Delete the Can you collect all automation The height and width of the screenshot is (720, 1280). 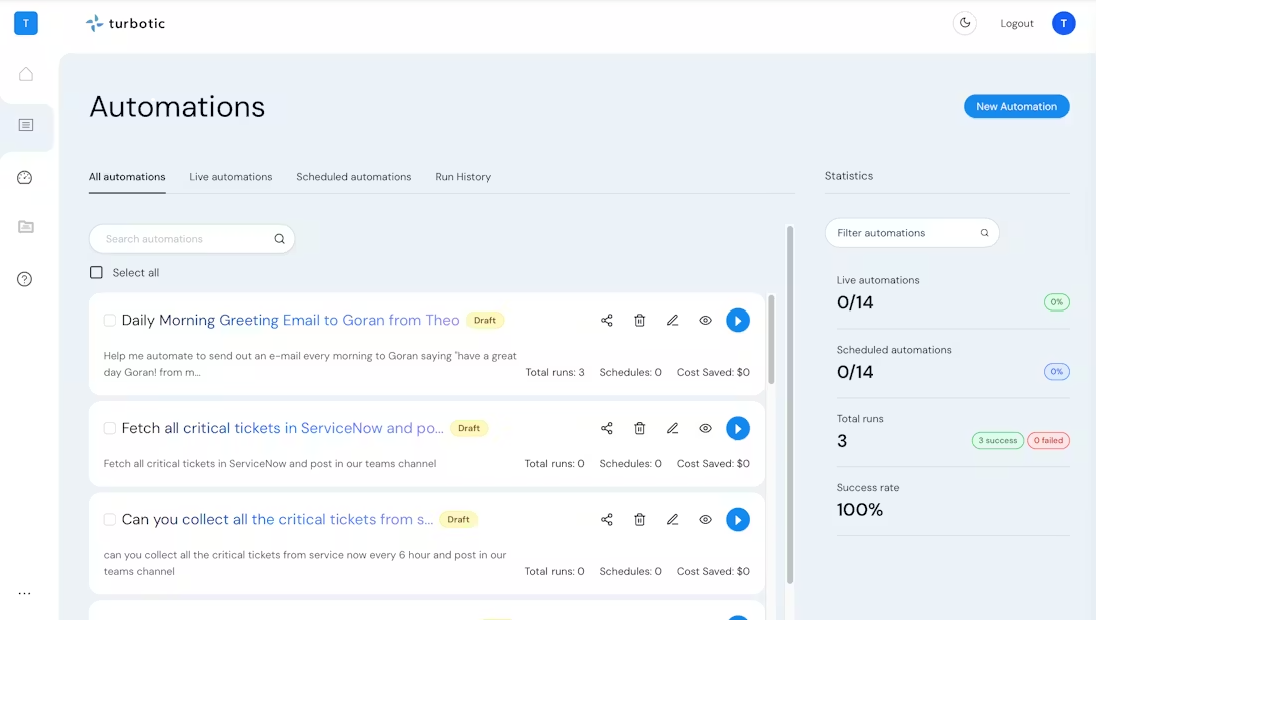[x=640, y=520]
